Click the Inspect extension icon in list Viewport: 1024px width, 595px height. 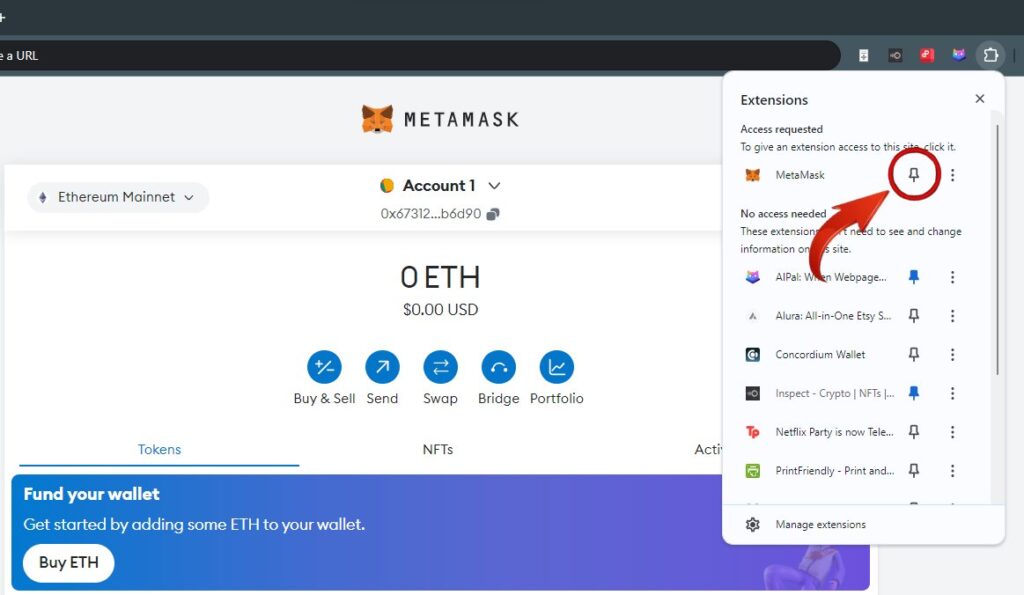click(752, 393)
